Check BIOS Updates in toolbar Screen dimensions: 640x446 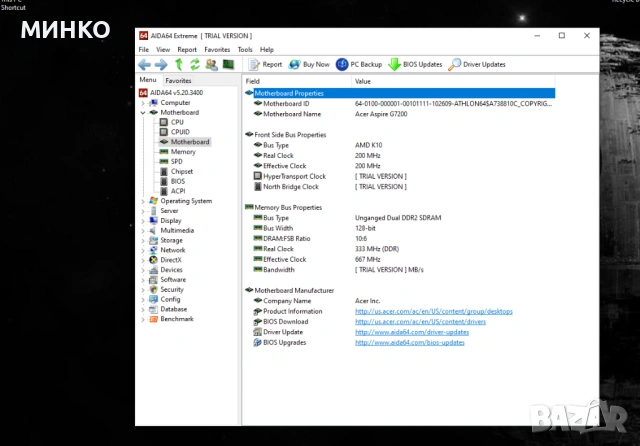point(416,64)
